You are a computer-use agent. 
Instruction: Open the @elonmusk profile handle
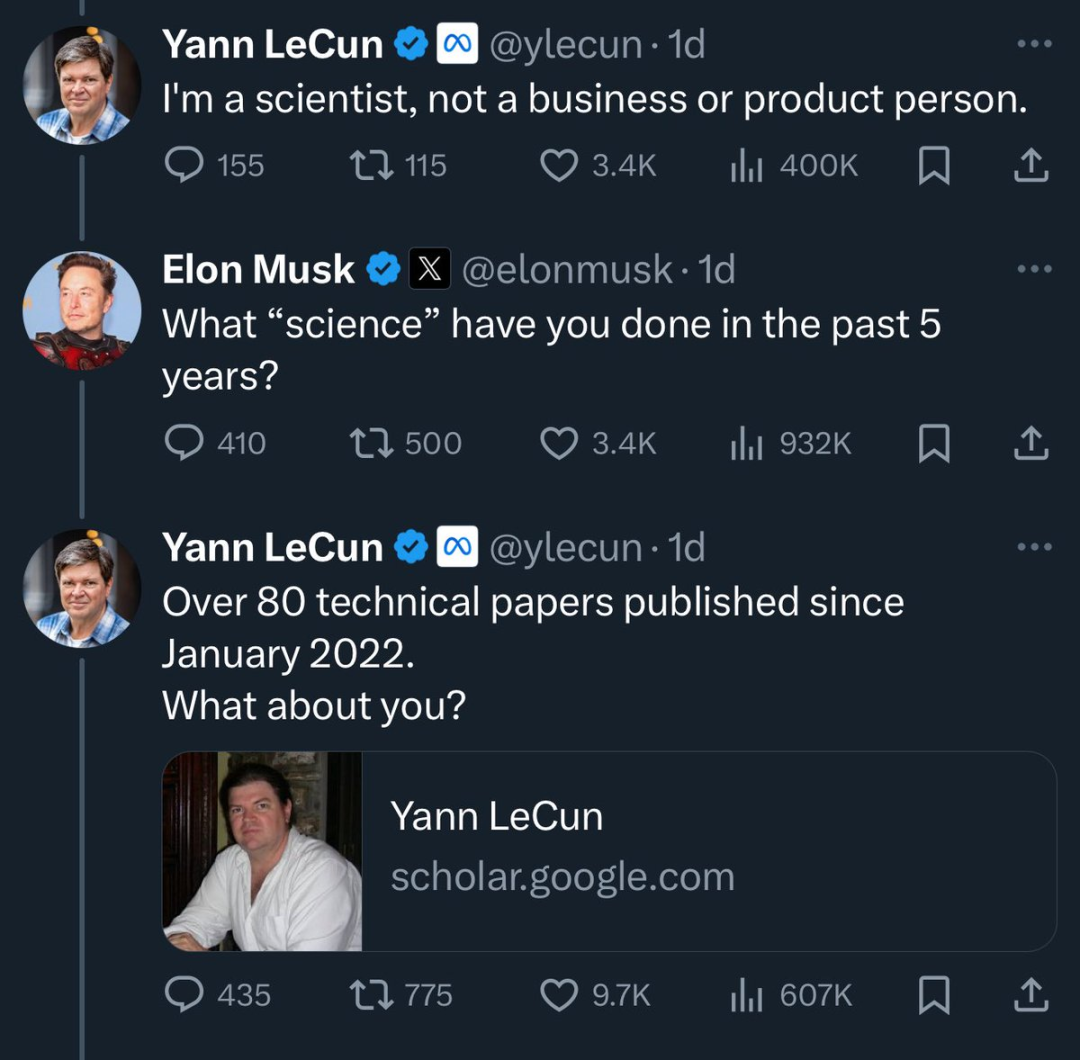coord(567,269)
